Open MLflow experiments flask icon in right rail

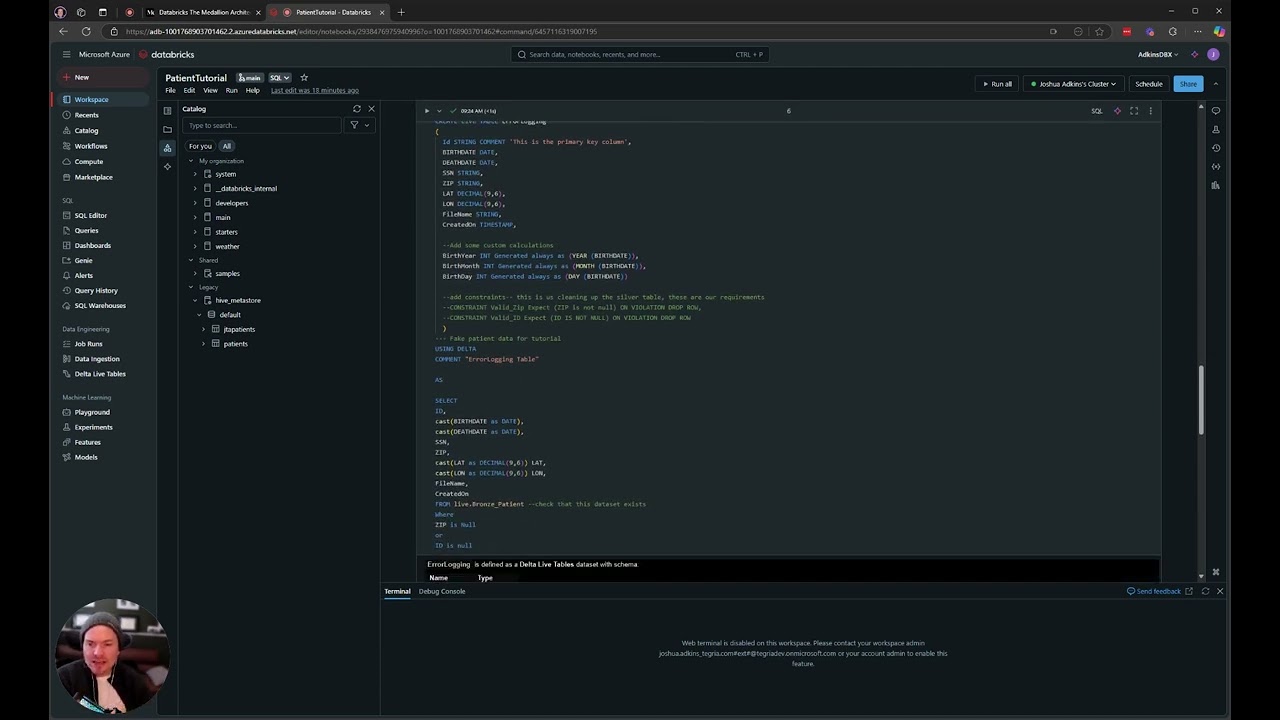1215,129
